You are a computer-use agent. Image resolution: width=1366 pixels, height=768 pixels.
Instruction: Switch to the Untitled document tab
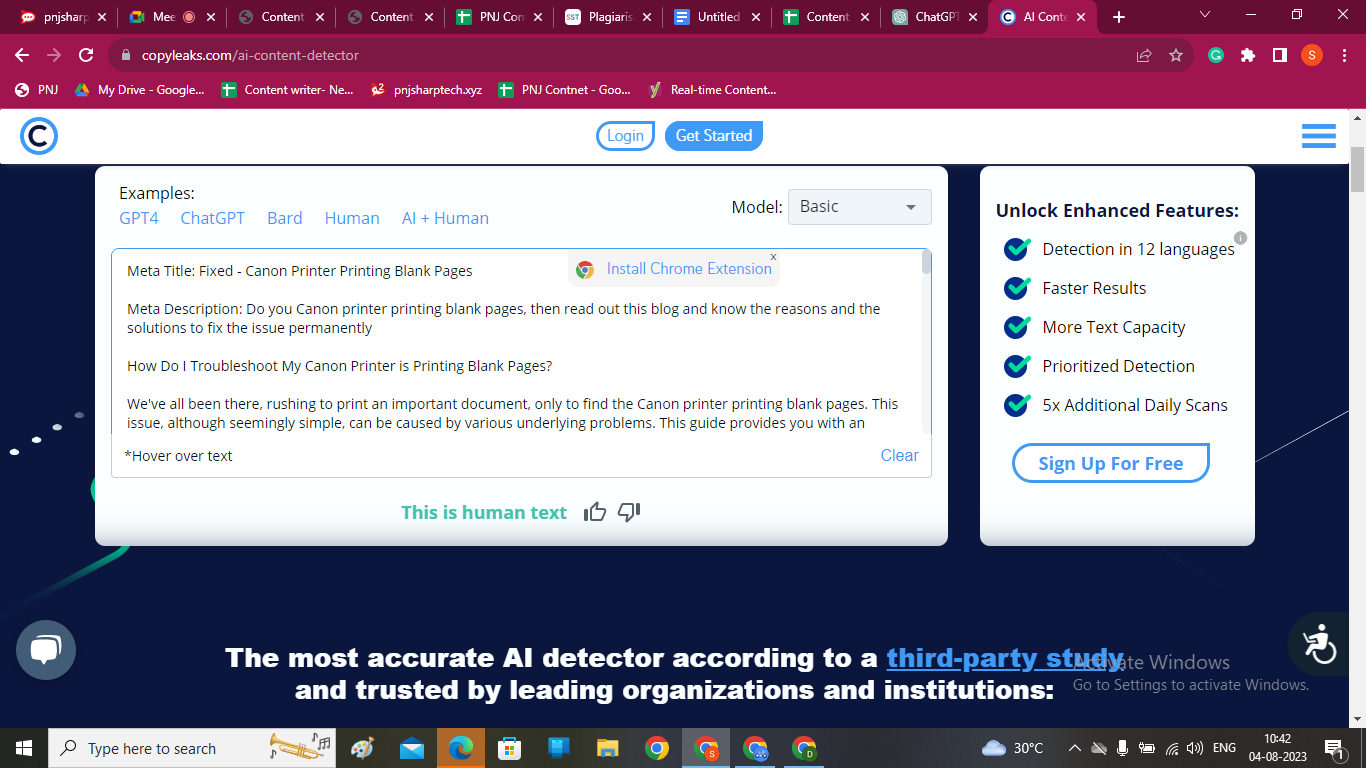coord(717,17)
